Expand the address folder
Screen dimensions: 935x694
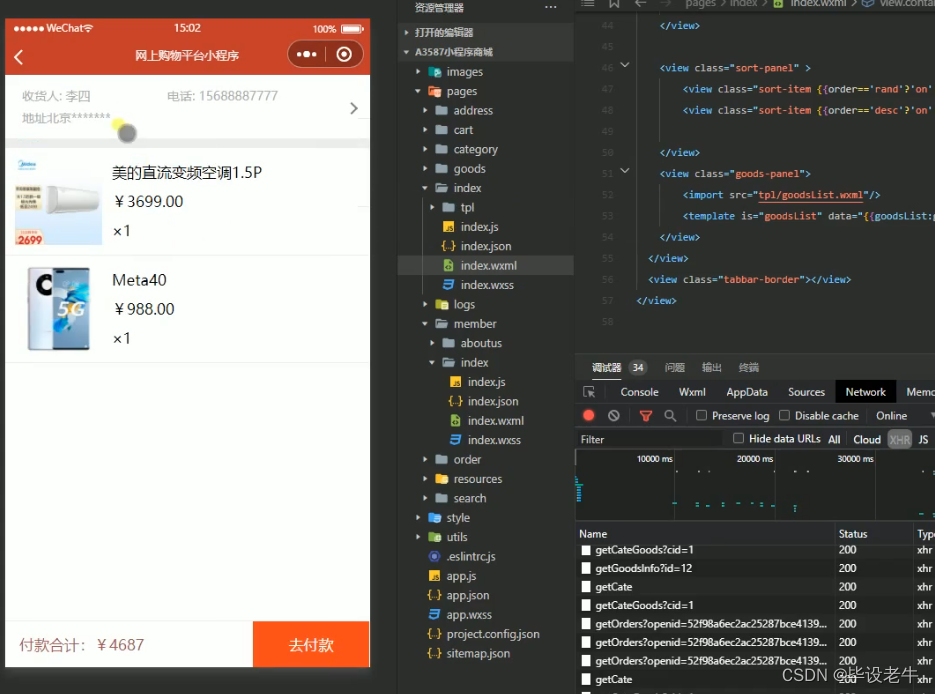point(425,110)
